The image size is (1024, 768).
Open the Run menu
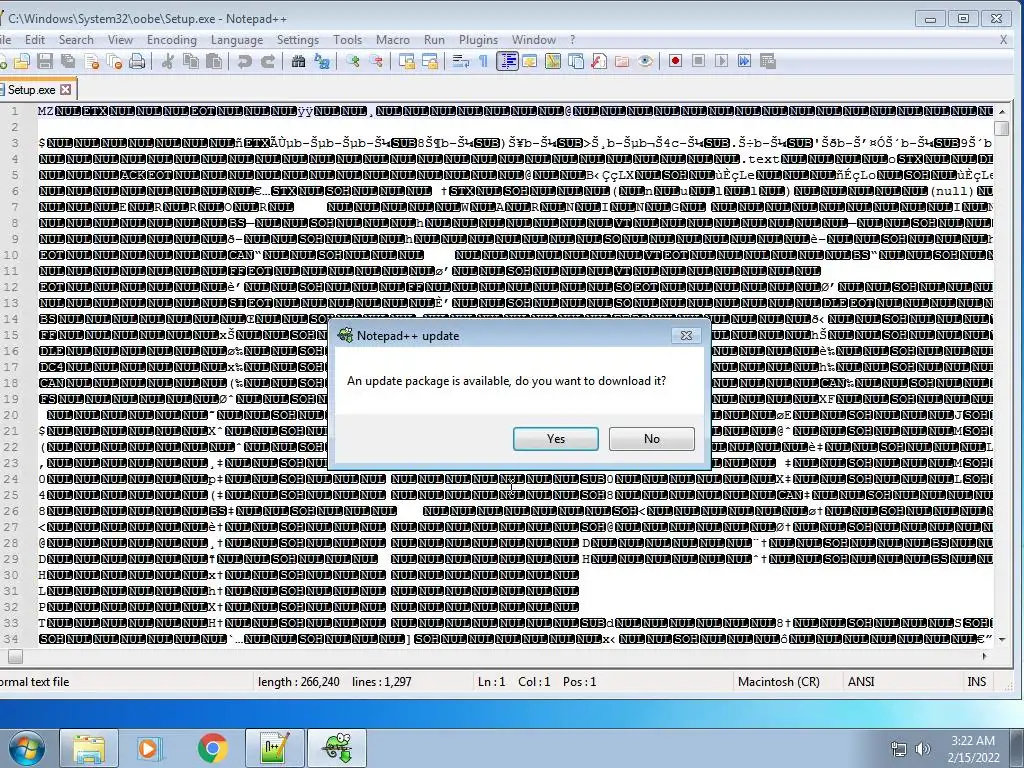coord(434,40)
